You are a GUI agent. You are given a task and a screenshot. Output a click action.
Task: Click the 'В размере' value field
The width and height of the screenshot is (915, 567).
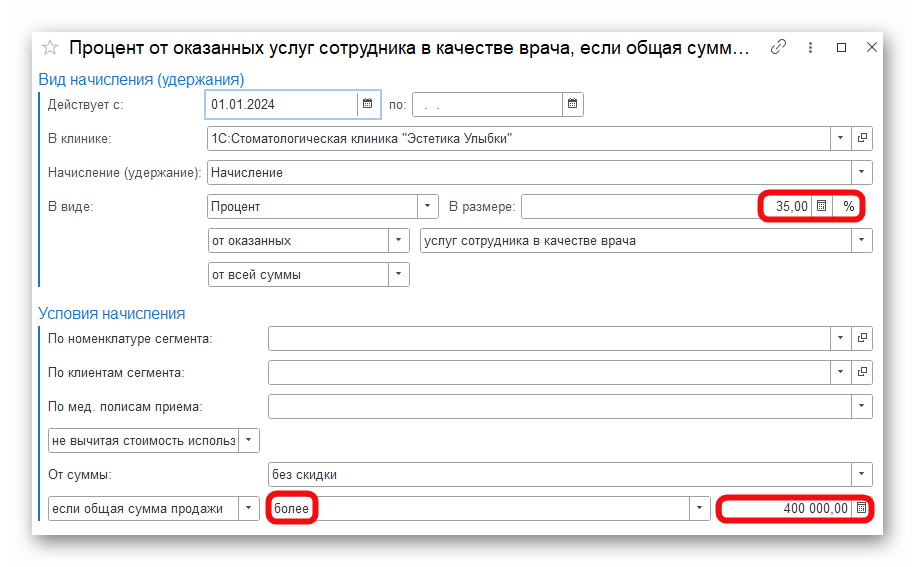point(666,206)
